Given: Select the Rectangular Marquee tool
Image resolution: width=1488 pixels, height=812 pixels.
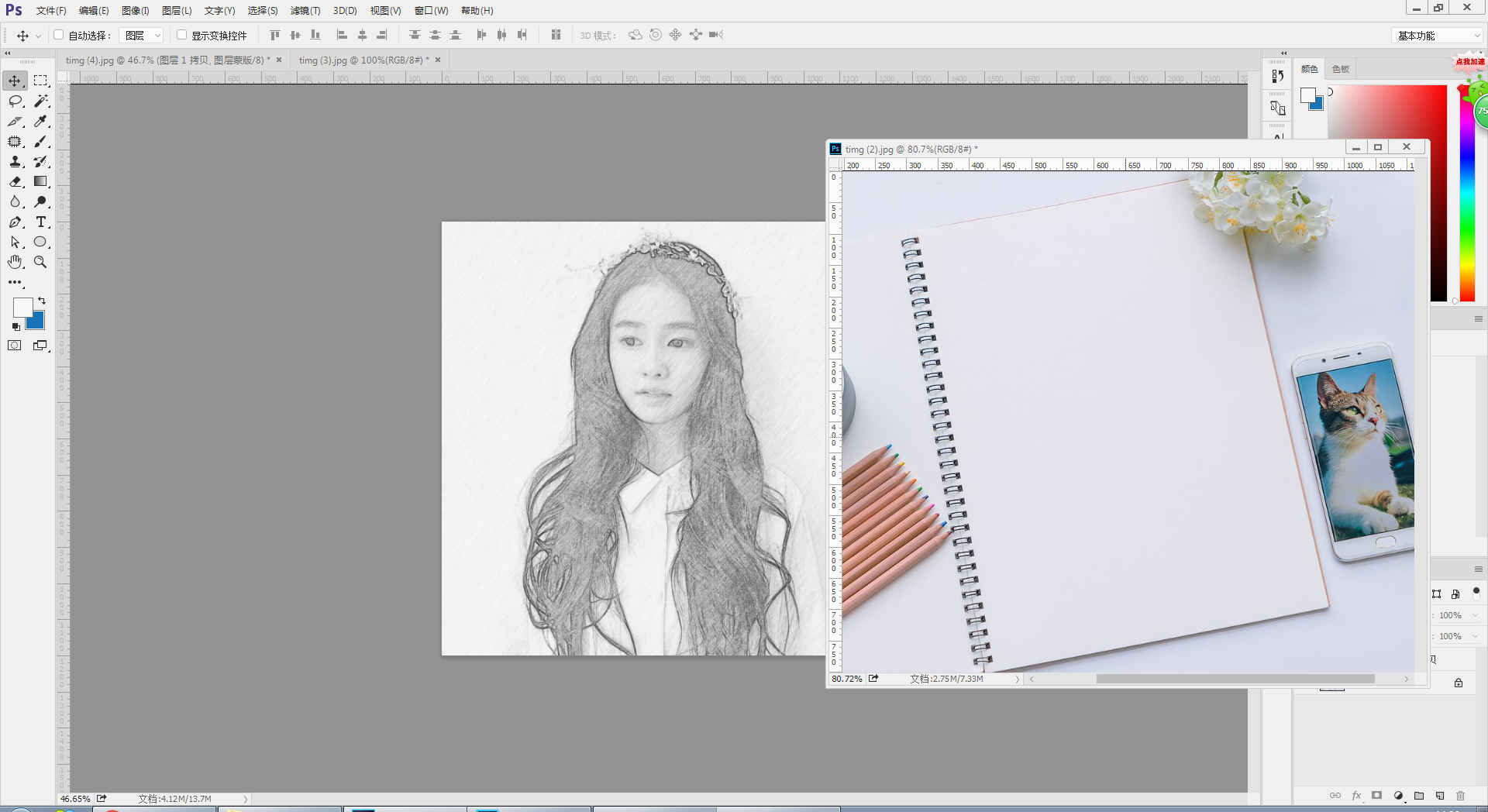Looking at the screenshot, I should click(40, 81).
